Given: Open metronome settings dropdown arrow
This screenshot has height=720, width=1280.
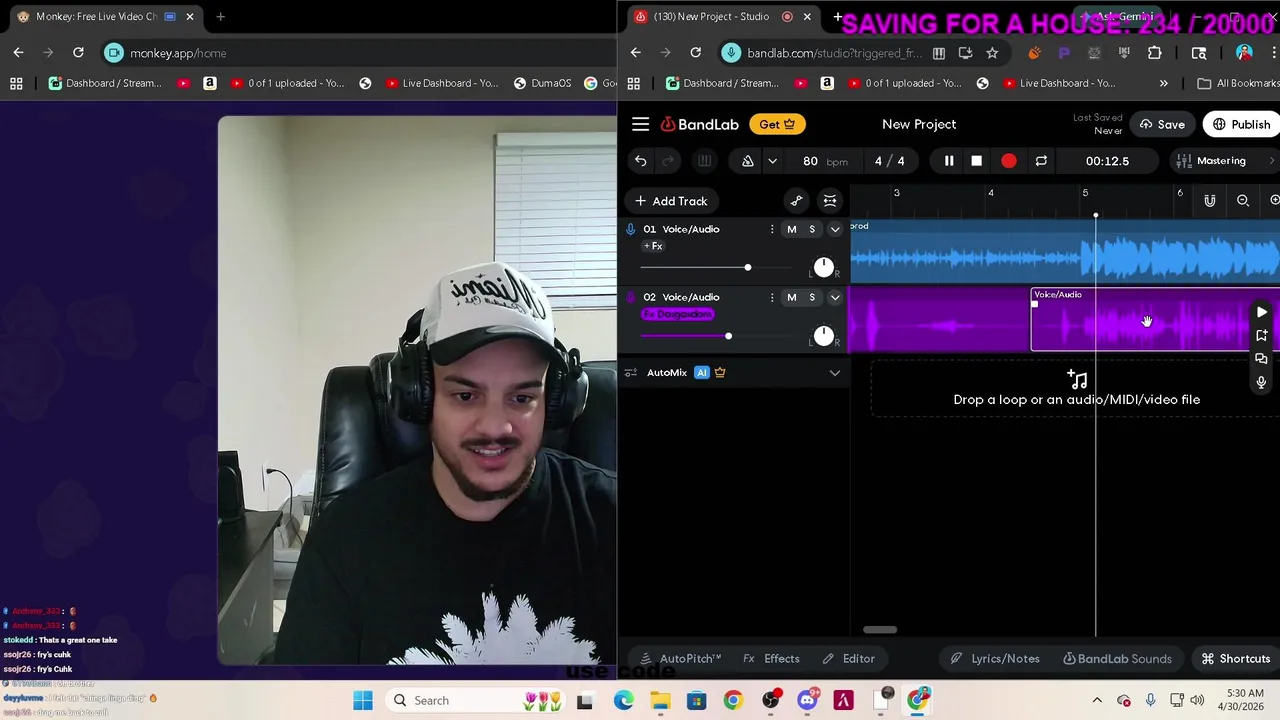Looking at the screenshot, I should [x=772, y=161].
